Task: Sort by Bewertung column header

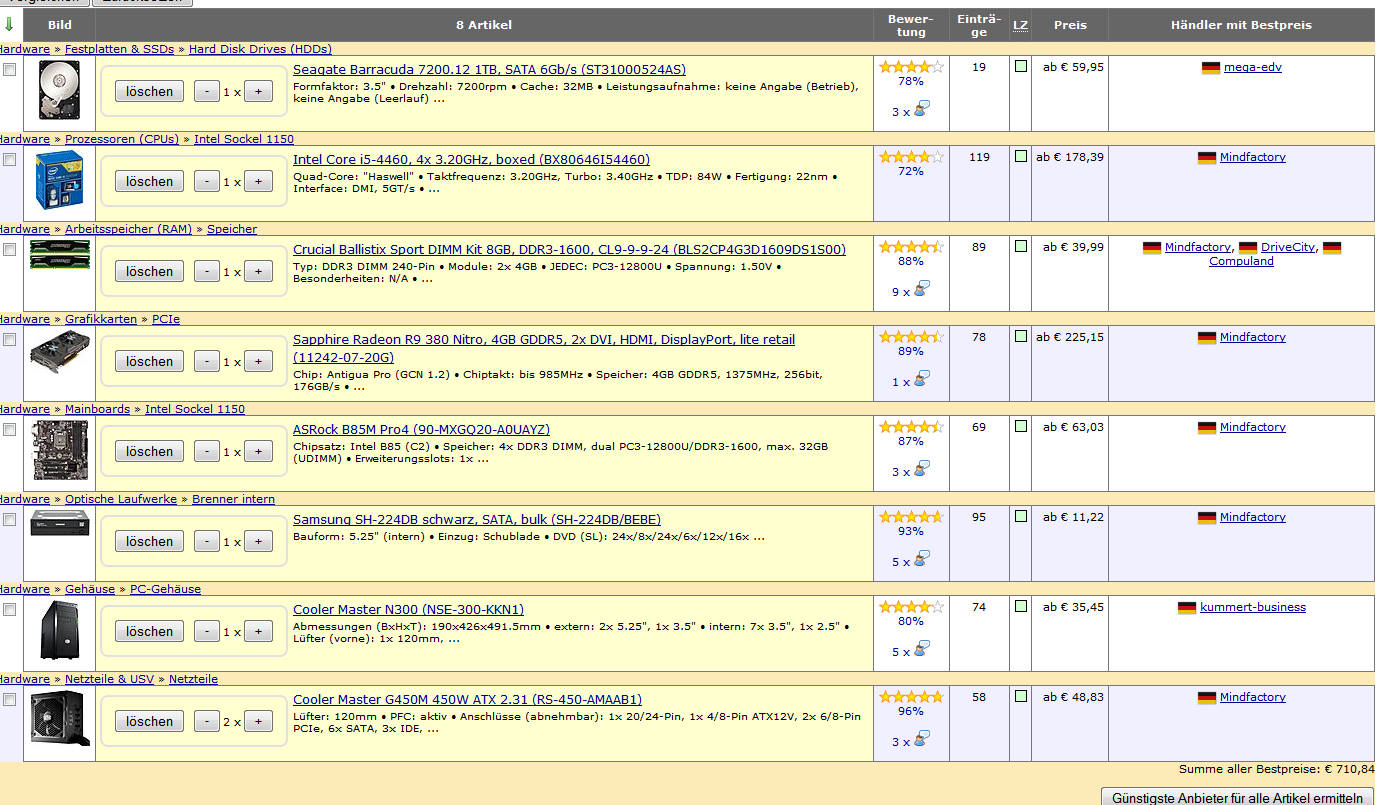Action: pyautogui.click(x=911, y=25)
